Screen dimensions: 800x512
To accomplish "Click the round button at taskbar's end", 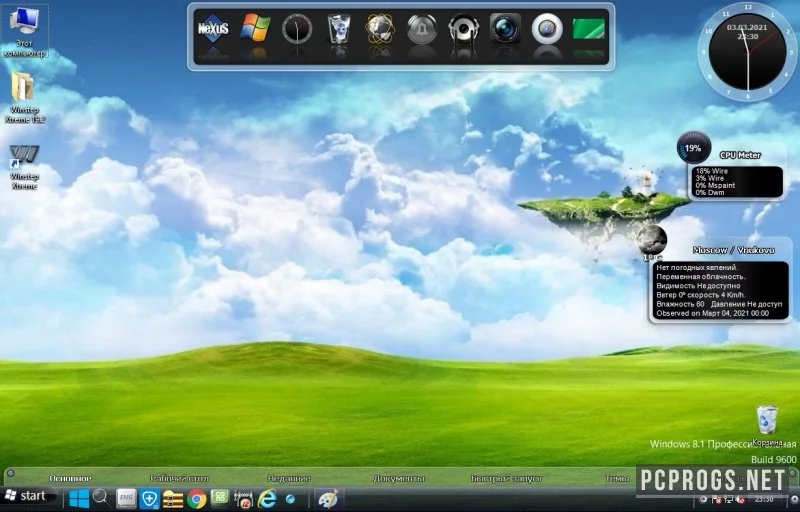I will pos(793,498).
